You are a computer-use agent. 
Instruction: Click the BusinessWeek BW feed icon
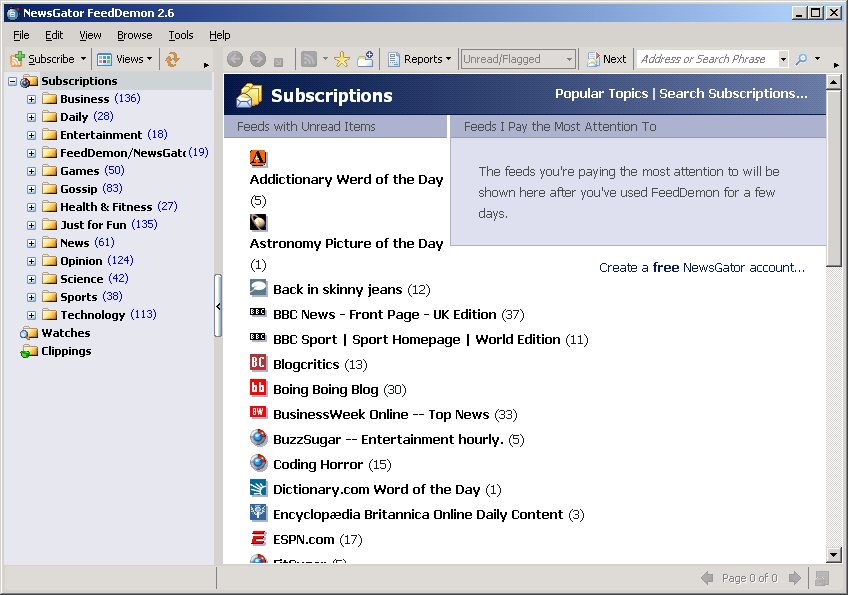pos(258,412)
